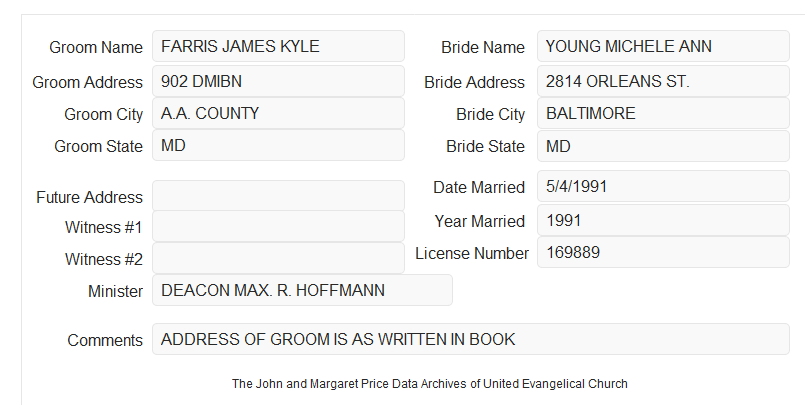Viewport: 805px width, 405px height.
Task: Click the Bride Address input box
Action: click(x=663, y=81)
